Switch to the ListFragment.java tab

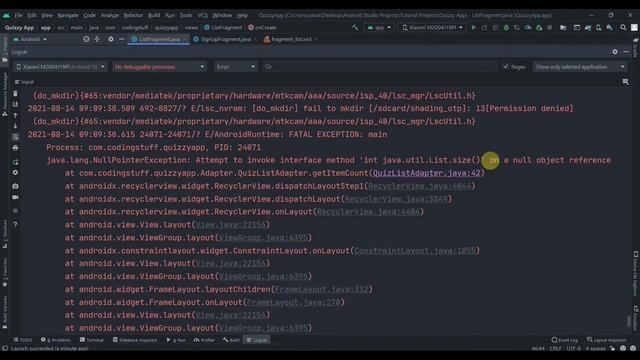(x=159, y=39)
